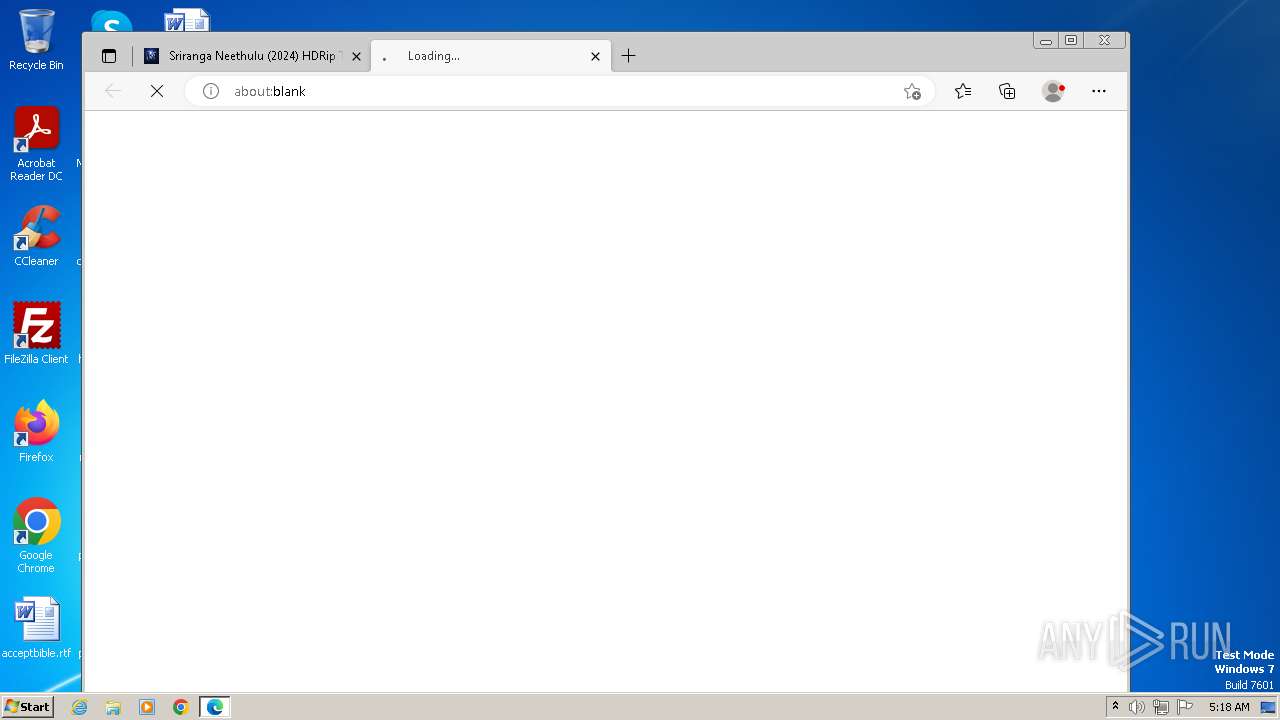
Task: Close the Loading... tab
Action: 595,56
